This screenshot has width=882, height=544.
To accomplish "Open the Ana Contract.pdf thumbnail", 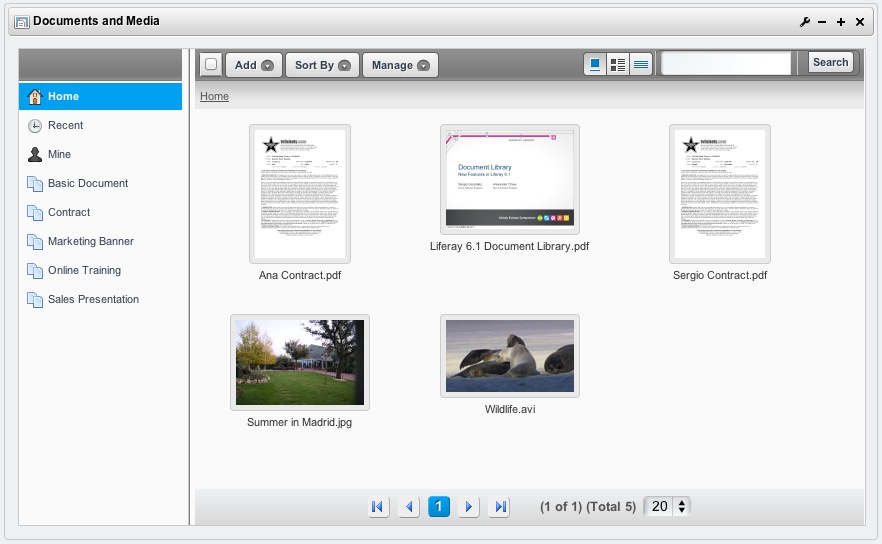I will [300, 194].
